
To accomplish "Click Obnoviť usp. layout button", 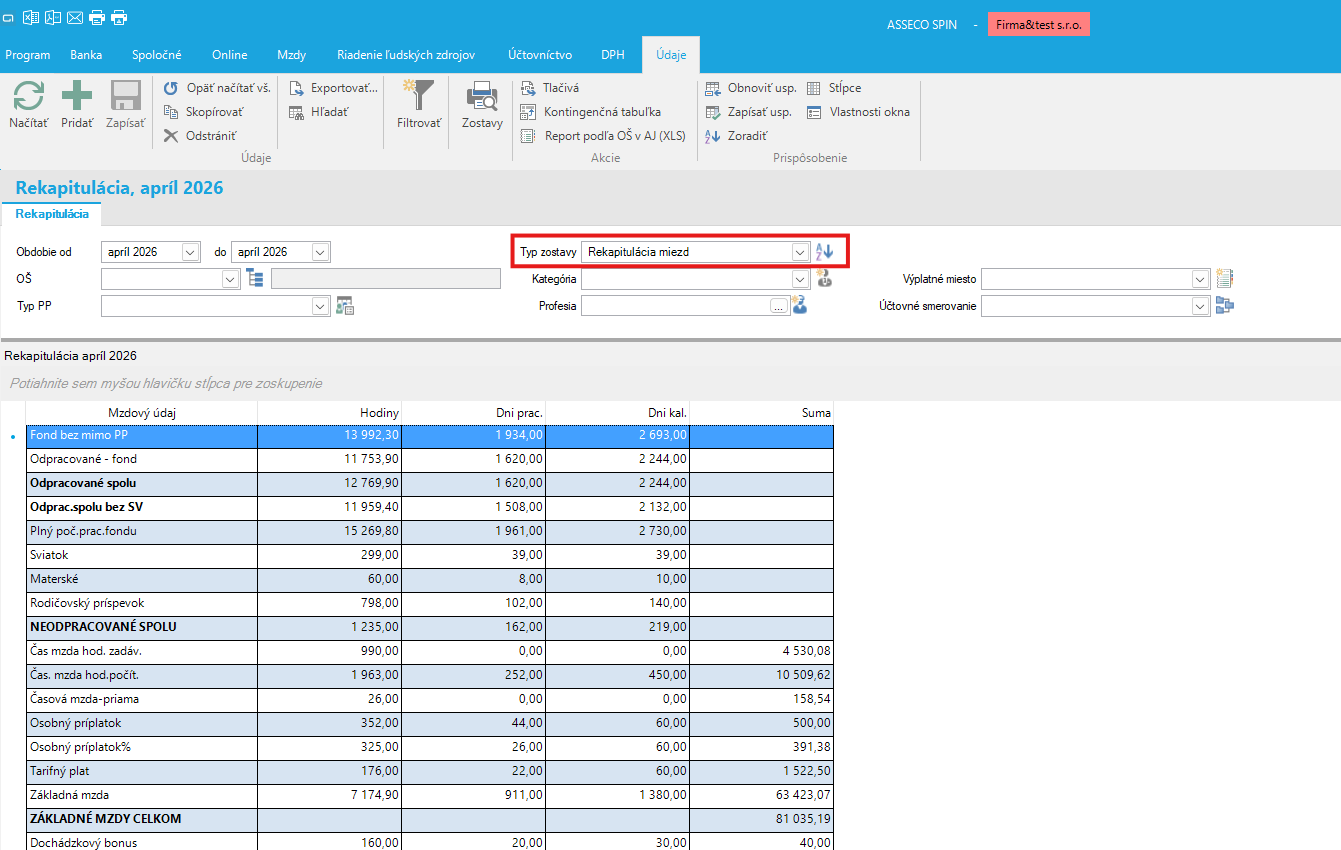I will click(x=751, y=88).
